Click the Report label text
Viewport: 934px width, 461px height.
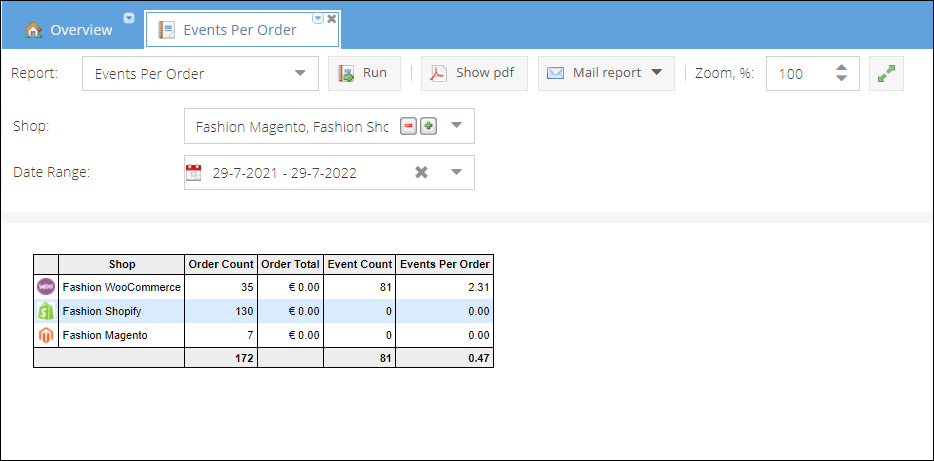(x=35, y=74)
